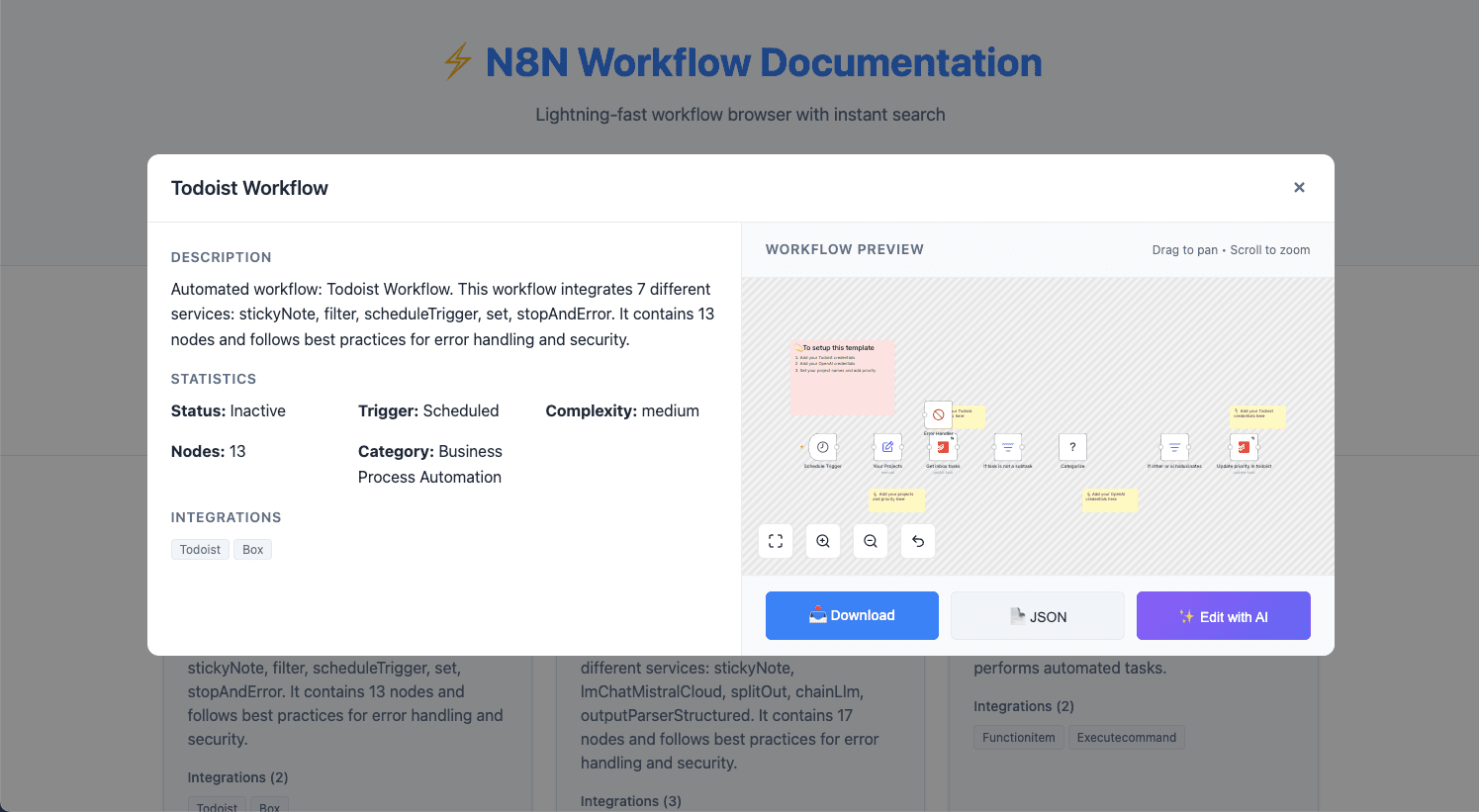Select the Get inbox tasks node

pyautogui.click(x=943, y=447)
